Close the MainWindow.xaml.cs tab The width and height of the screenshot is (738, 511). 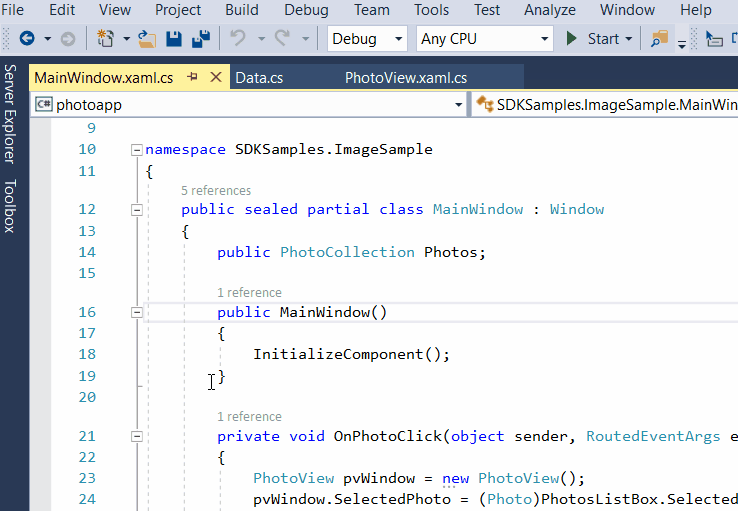216,77
